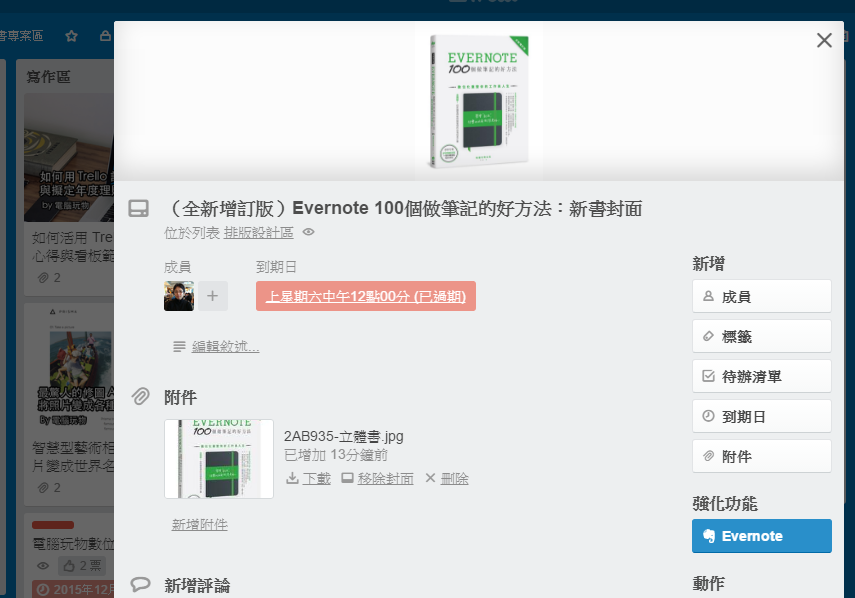Viewport: 855px width, 598px height.
Task: Open the Evernote power-up button
Action: point(762,536)
